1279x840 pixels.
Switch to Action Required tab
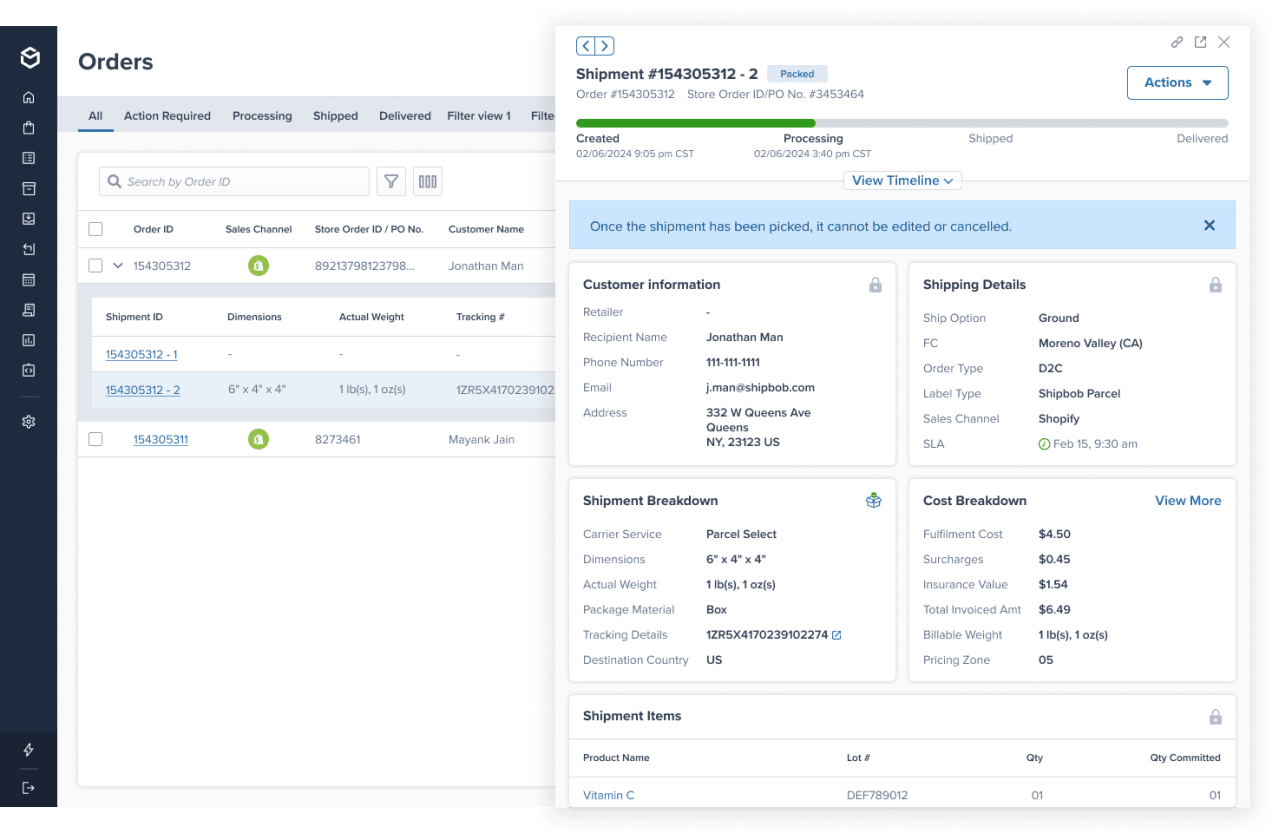[167, 116]
